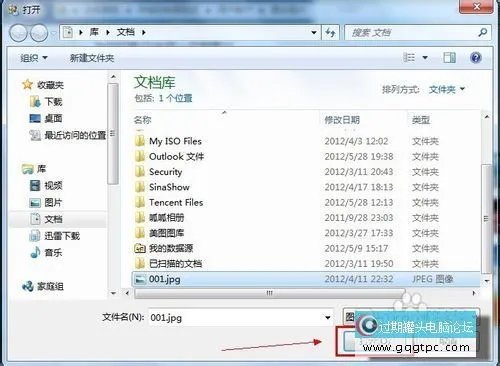Open the 视频 library
500x366 pixels.
coord(53,186)
